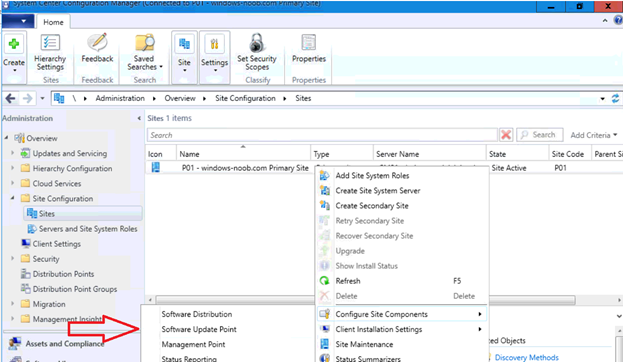The width and height of the screenshot is (623, 362).
Task: Sort the list by Server Name column
Action: [430, 154]
